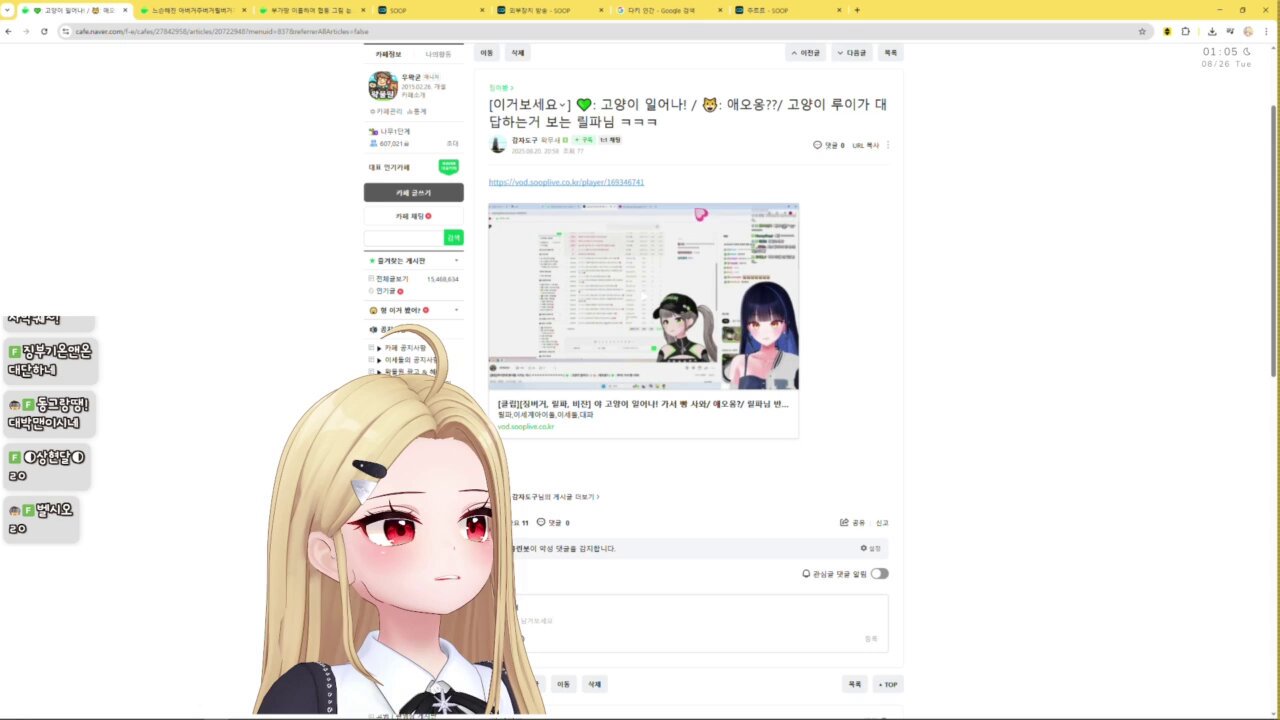Close the Google 검색 browser tab
The width and height of the screenshot is (1280, 720).
(x=719, y=10)
